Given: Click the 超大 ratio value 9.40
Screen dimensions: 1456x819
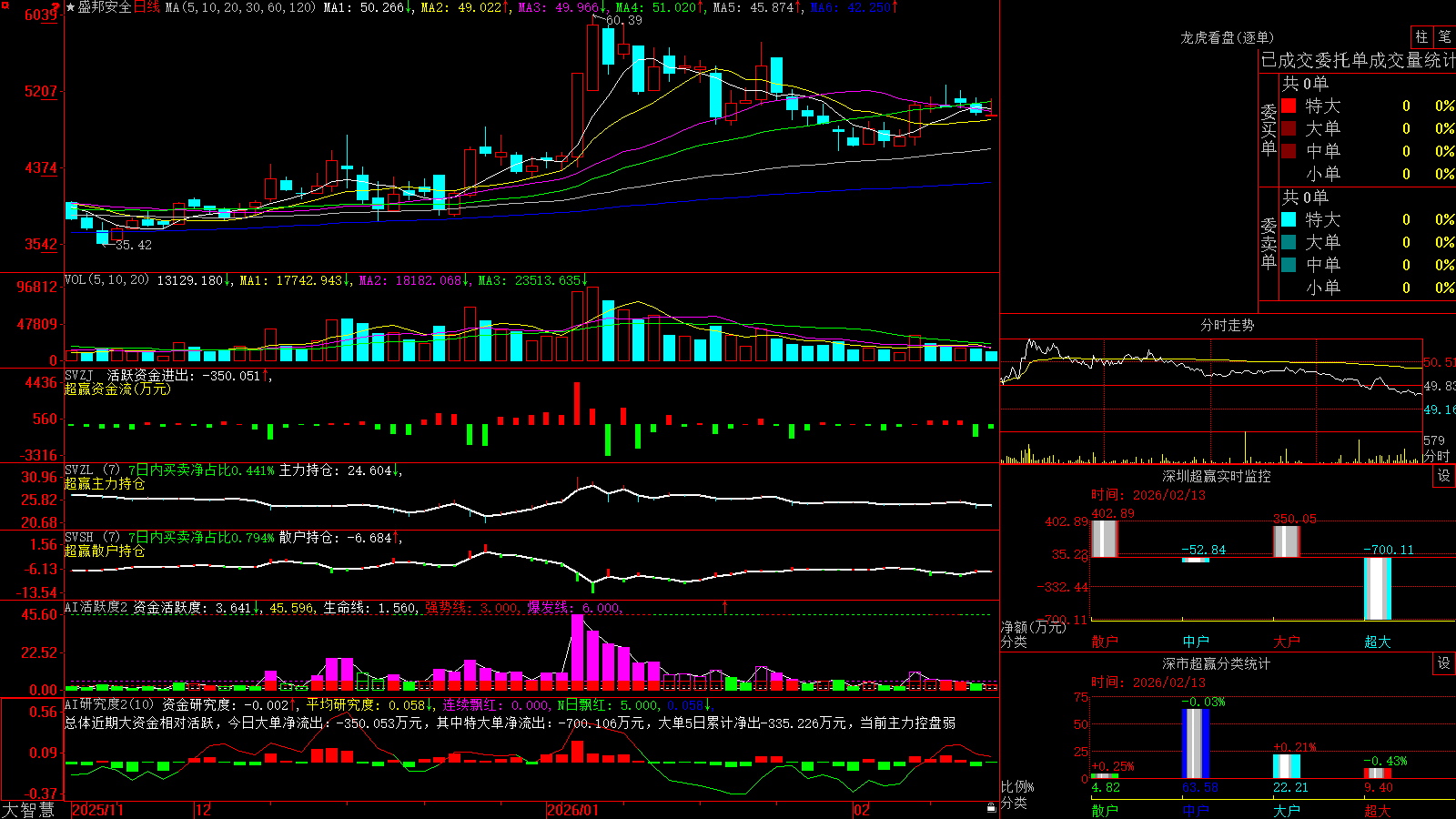Looking at the screenshot, I should tap(1378, 787).
